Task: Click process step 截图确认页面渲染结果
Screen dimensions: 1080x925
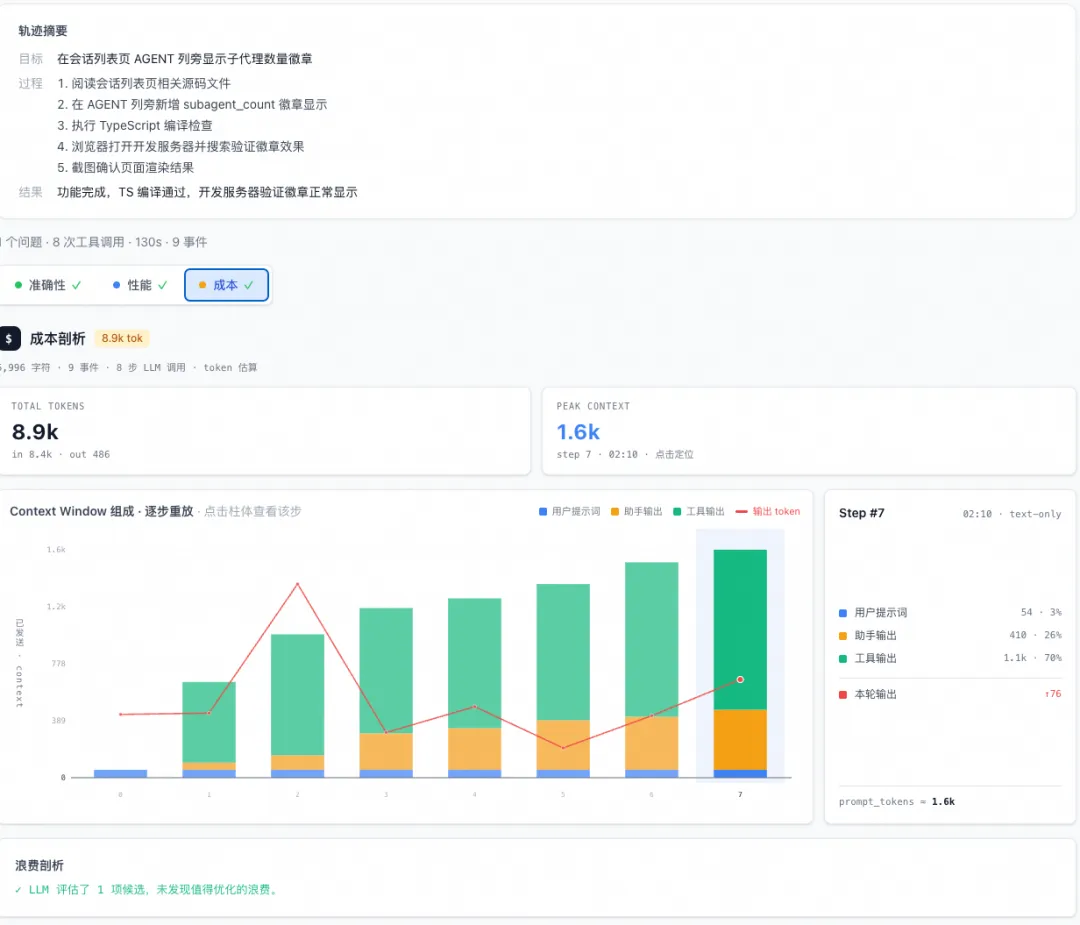Action: pyautogui.click(x=125, y=167)
